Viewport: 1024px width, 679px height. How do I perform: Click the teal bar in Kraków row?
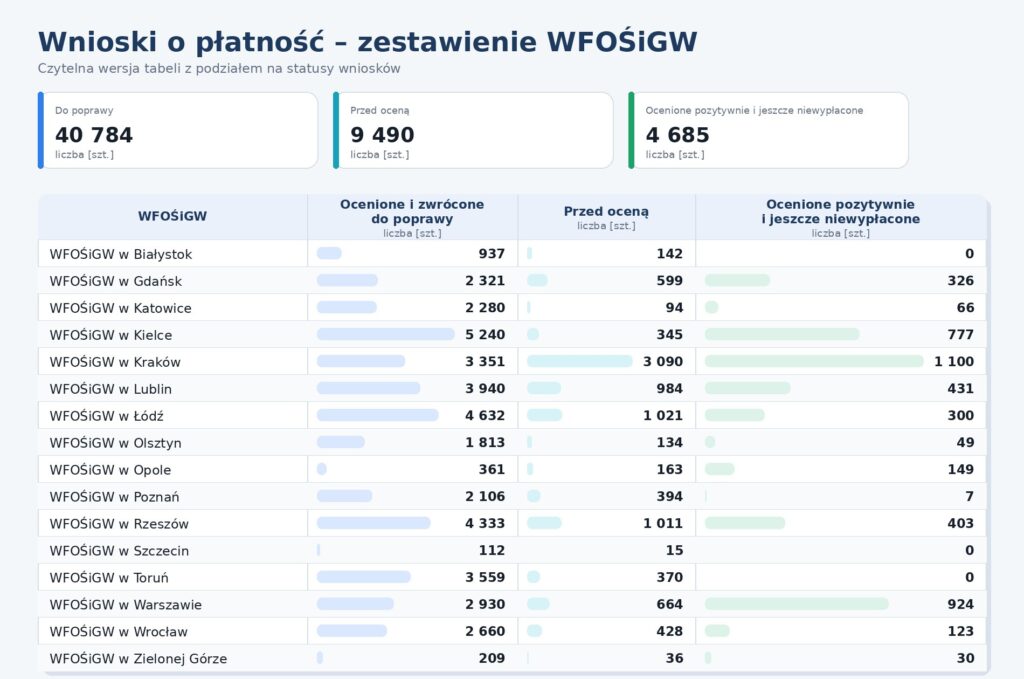click(x=579, y=361)
